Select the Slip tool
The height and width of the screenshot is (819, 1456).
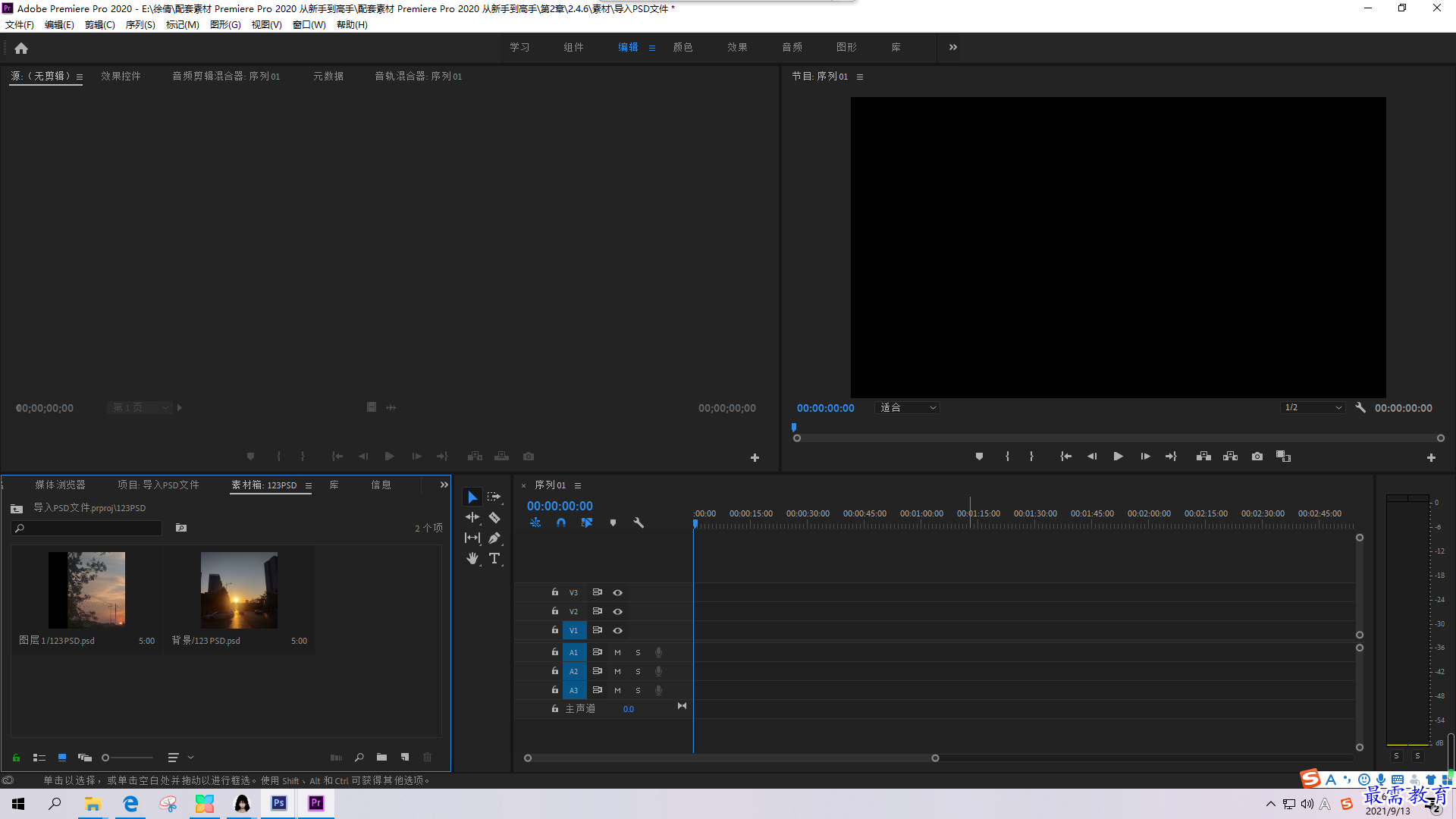472,538
